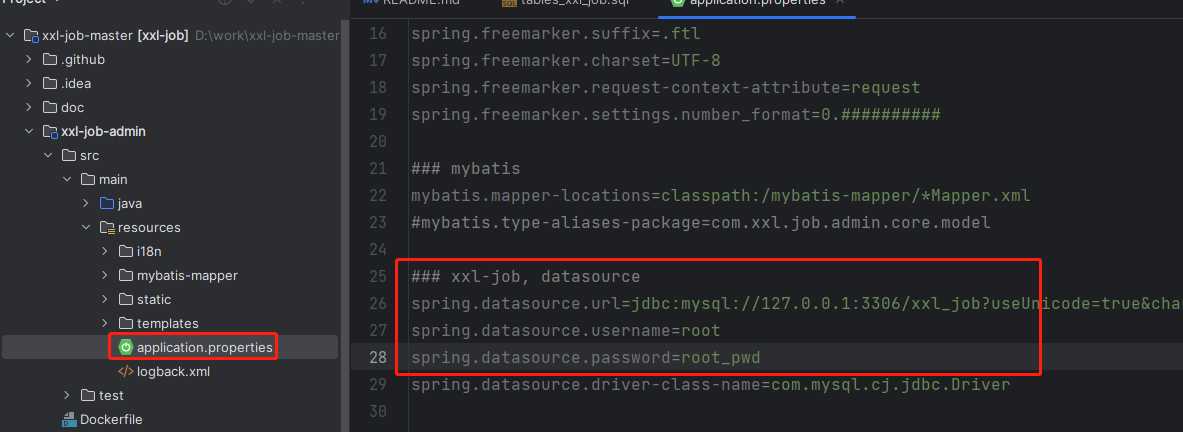Select the i18n folder in resources
Screen dimensions: 1183x432
[x=148, y=251]
